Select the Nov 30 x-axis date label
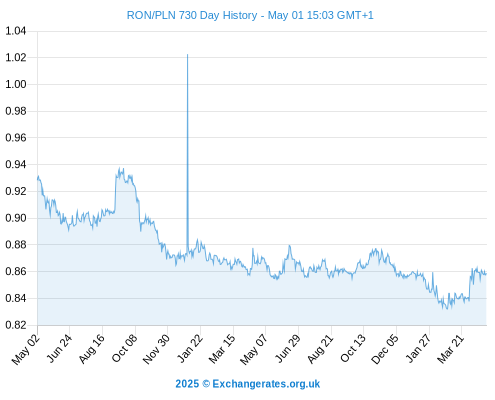This screenshot has width=495, height=400. tap(156, 349)
